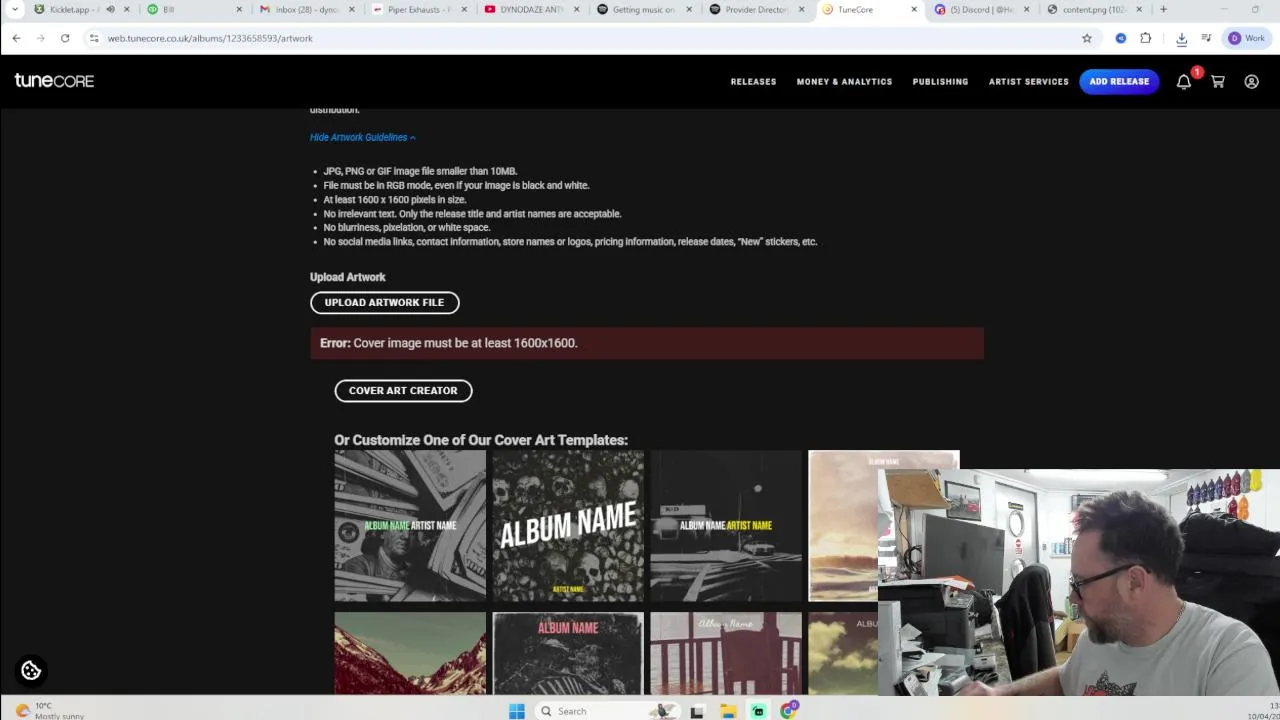Open the shopping cart icon

[x=1218, y=82]
